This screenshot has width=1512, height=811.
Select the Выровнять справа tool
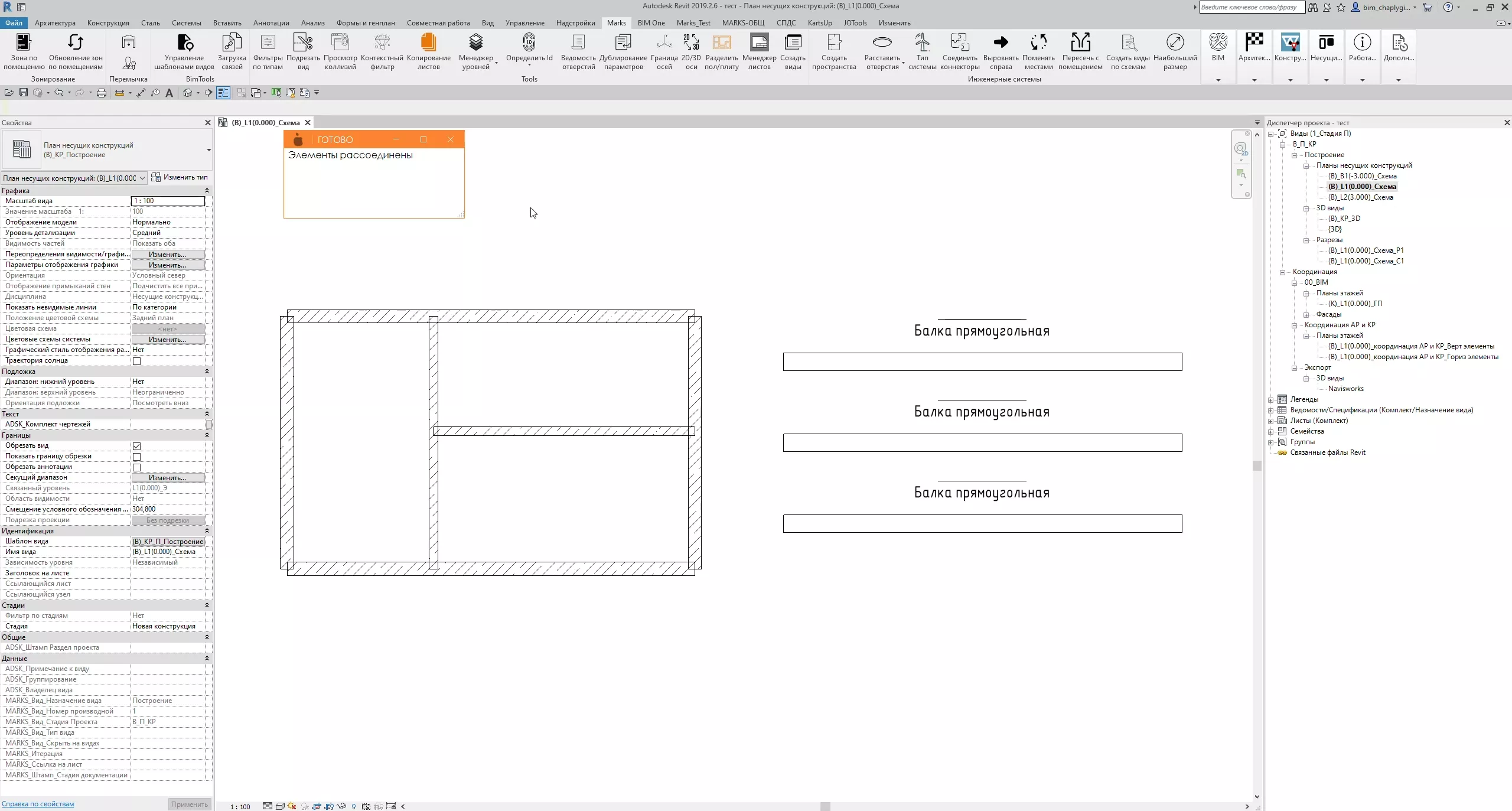click(x=1001, y=43)
